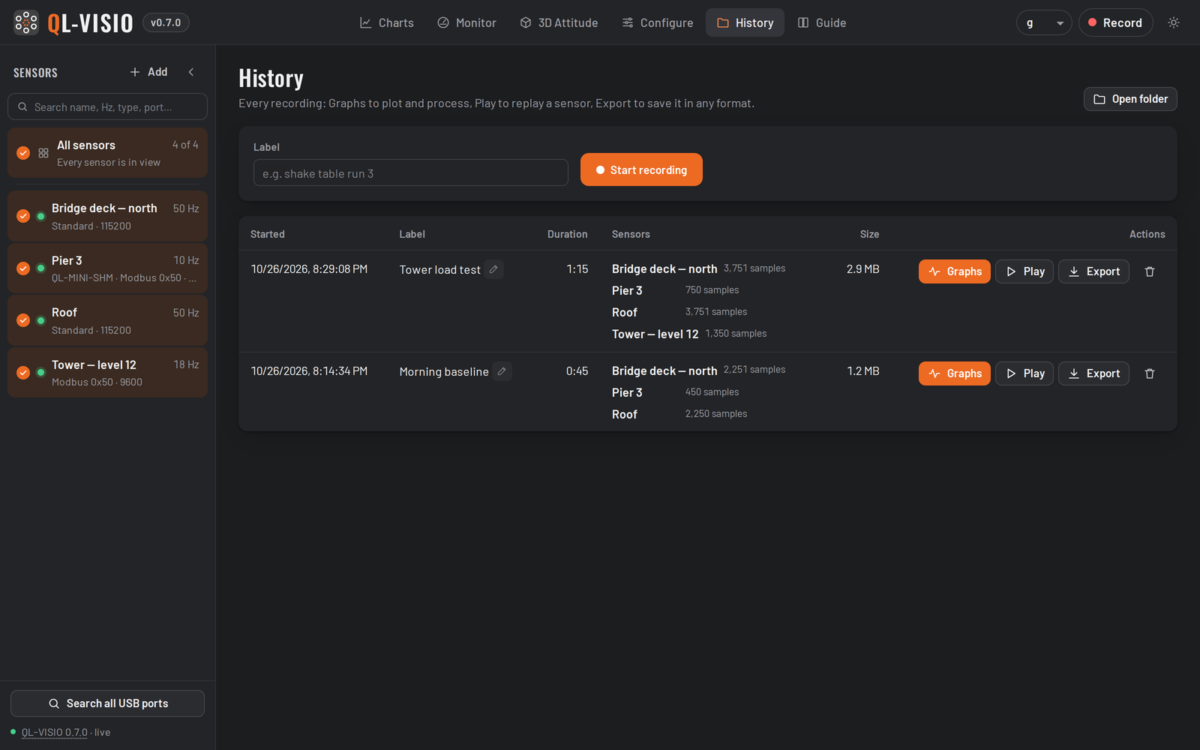Uncheck the Tower — level 12 sensor
The width and height of the screenshot is (1200, 750).
point(23,372)
